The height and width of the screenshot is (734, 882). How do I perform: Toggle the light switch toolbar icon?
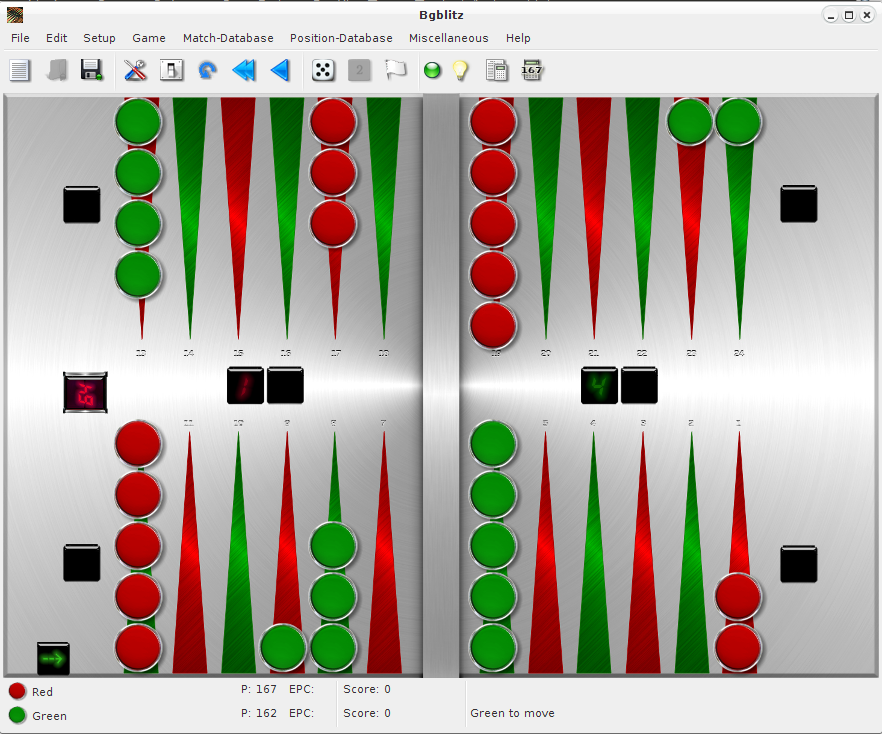tap(171, 70)
